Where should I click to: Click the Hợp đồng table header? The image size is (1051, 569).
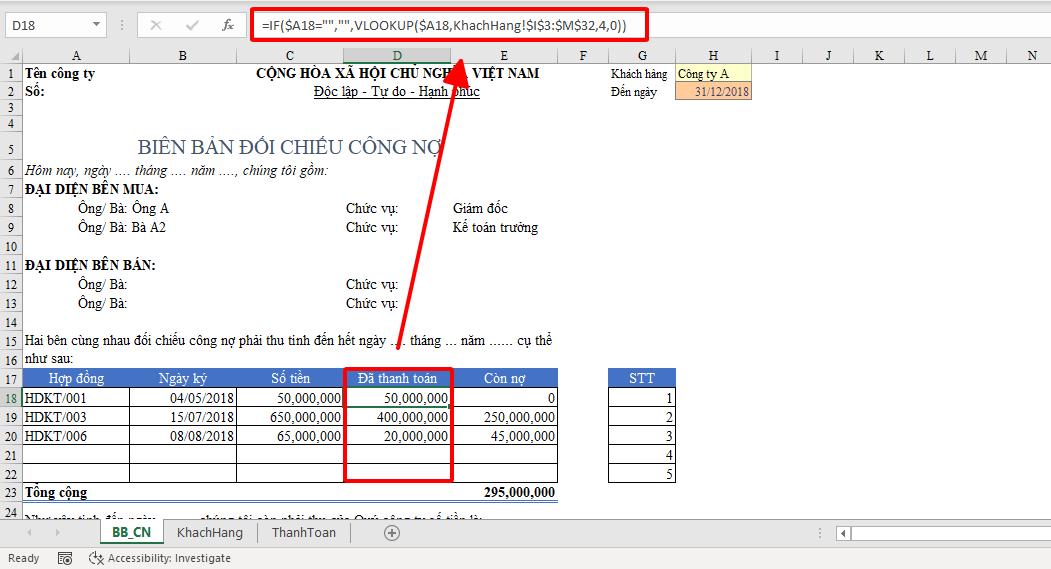pyautogui.click(x=76, y=379)
